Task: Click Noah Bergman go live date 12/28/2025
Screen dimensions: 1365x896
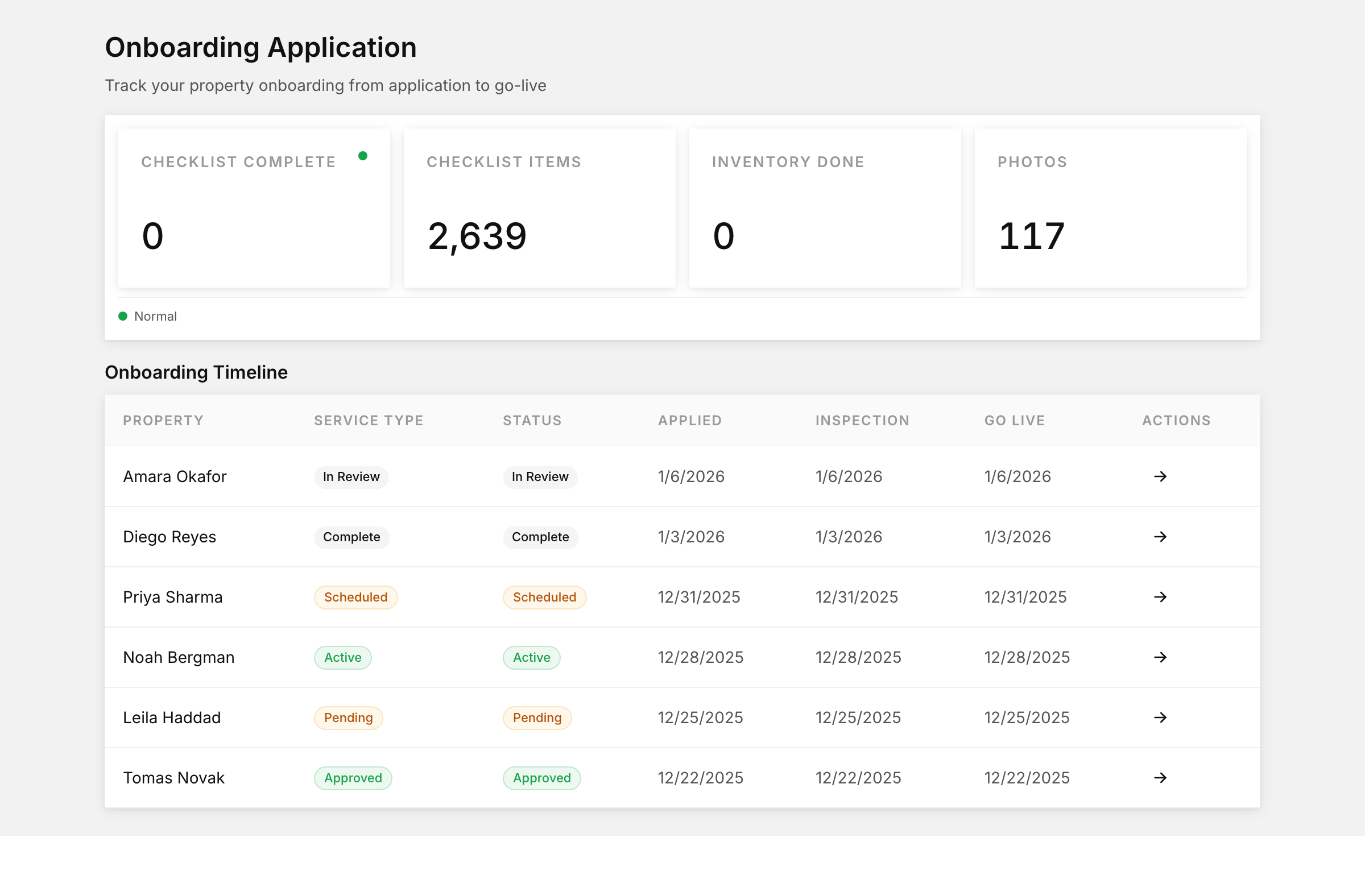Action: point(1027,657)
